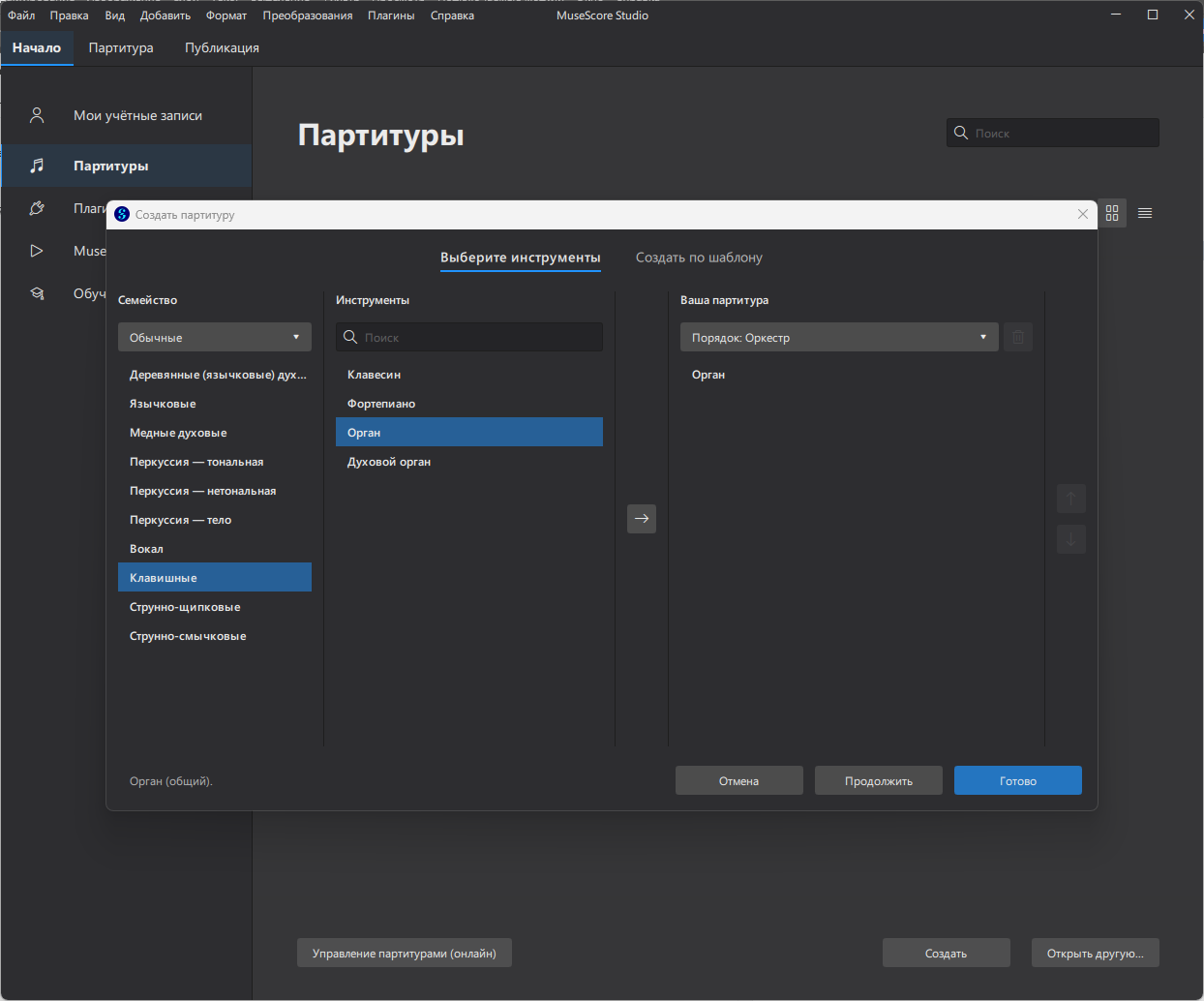Click Управление партитурами (онлайн) button
This screenshot has height=1001, width=1204.
[x=405, y=953]
